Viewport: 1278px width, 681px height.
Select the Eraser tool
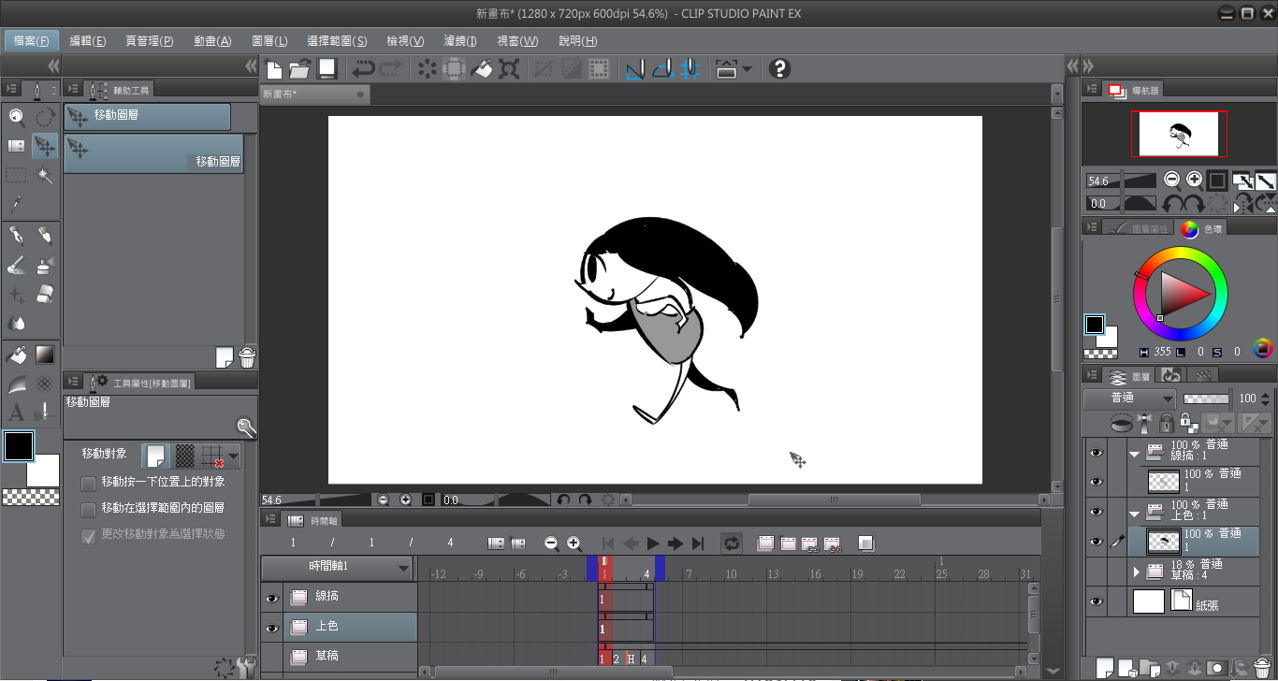[45, 294]
